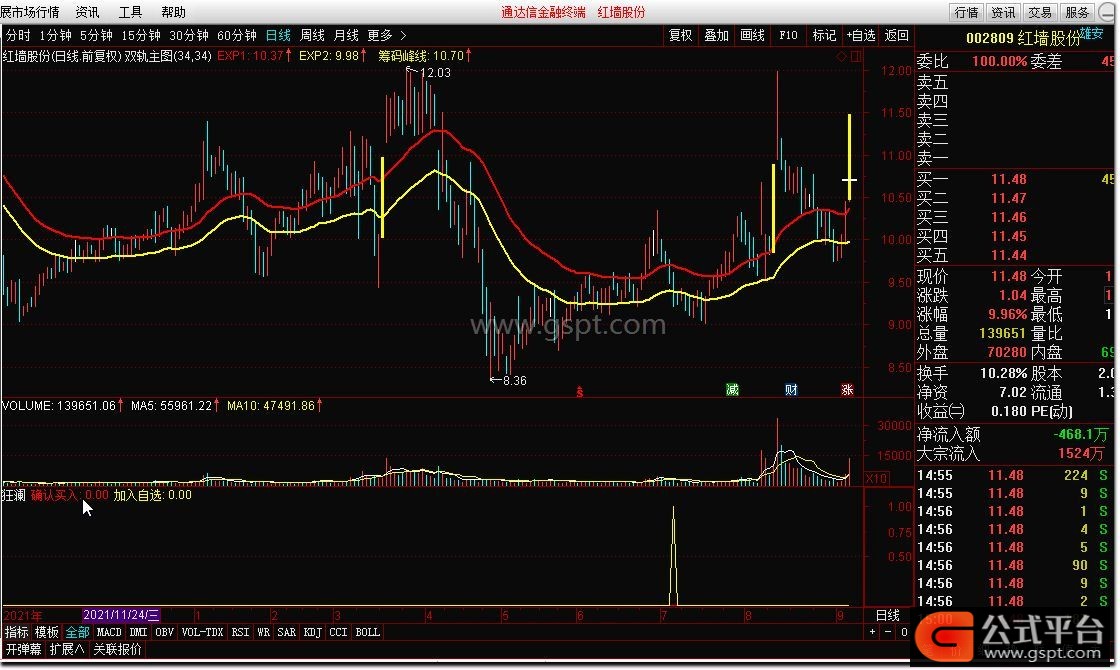Open the 画线 drawing tools
The height and width of the screenshot is (670, 1120).
click(752, 35)
